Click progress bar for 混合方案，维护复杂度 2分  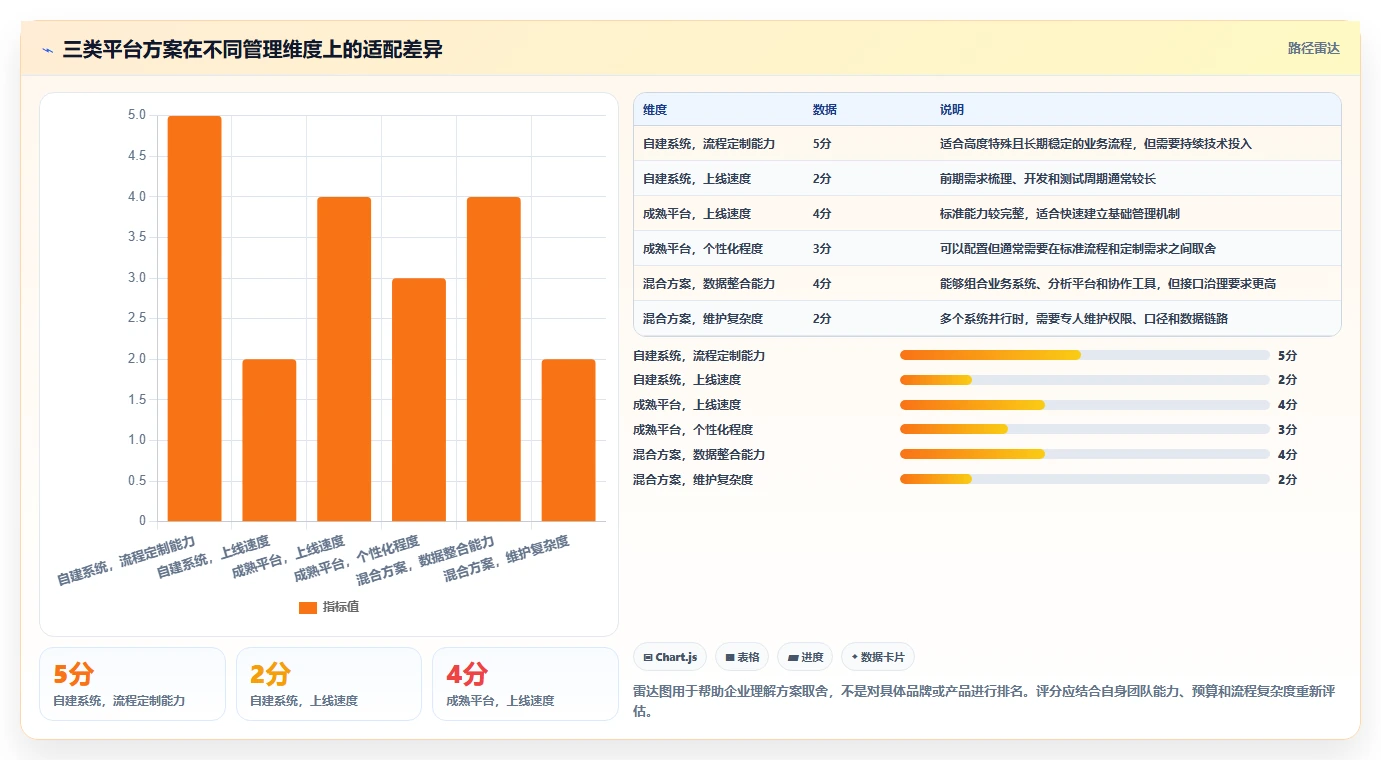pyautogui.click(x=1085, y=479)
